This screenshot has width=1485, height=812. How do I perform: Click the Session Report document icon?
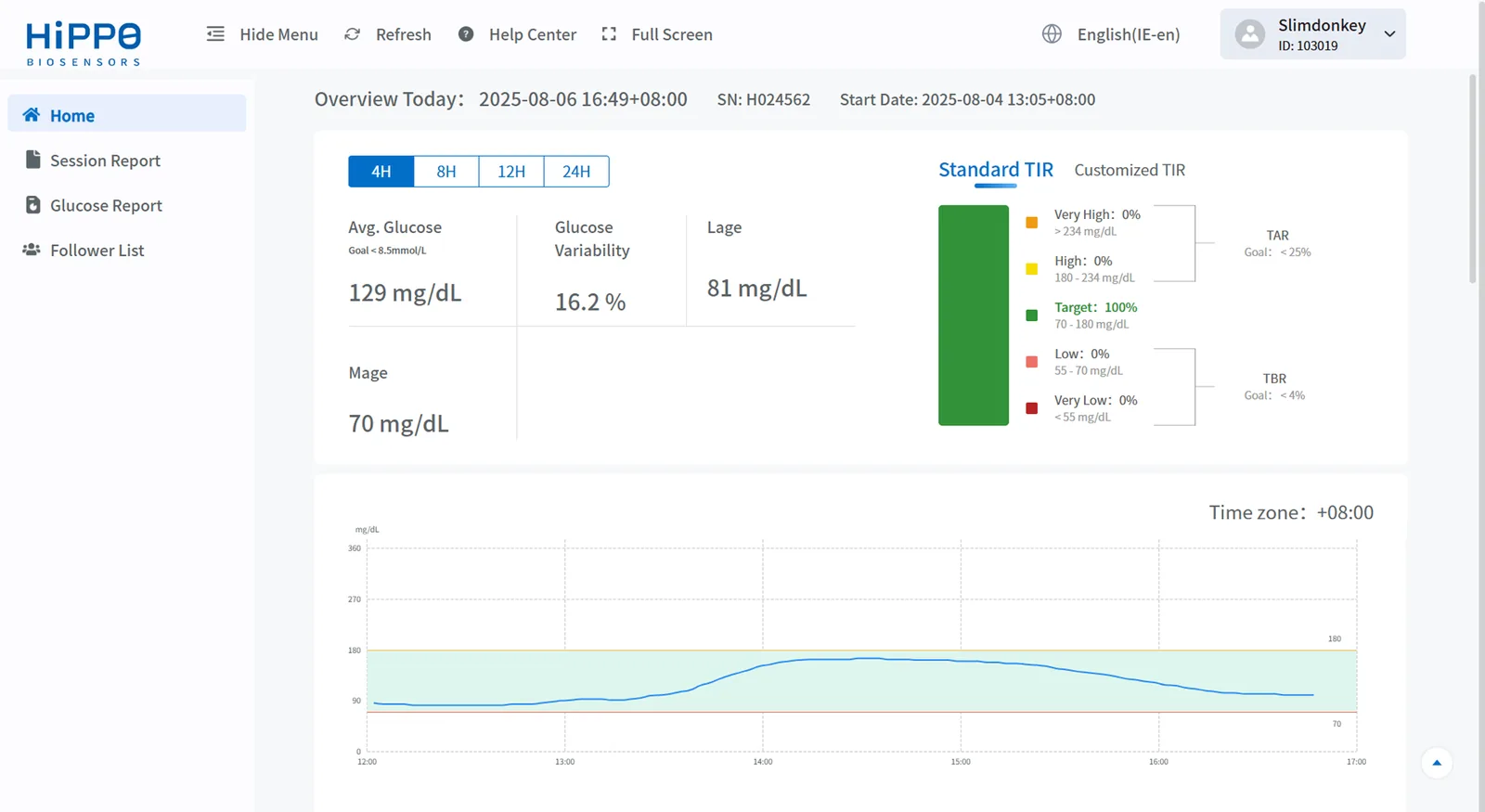(x=32, y=160)
